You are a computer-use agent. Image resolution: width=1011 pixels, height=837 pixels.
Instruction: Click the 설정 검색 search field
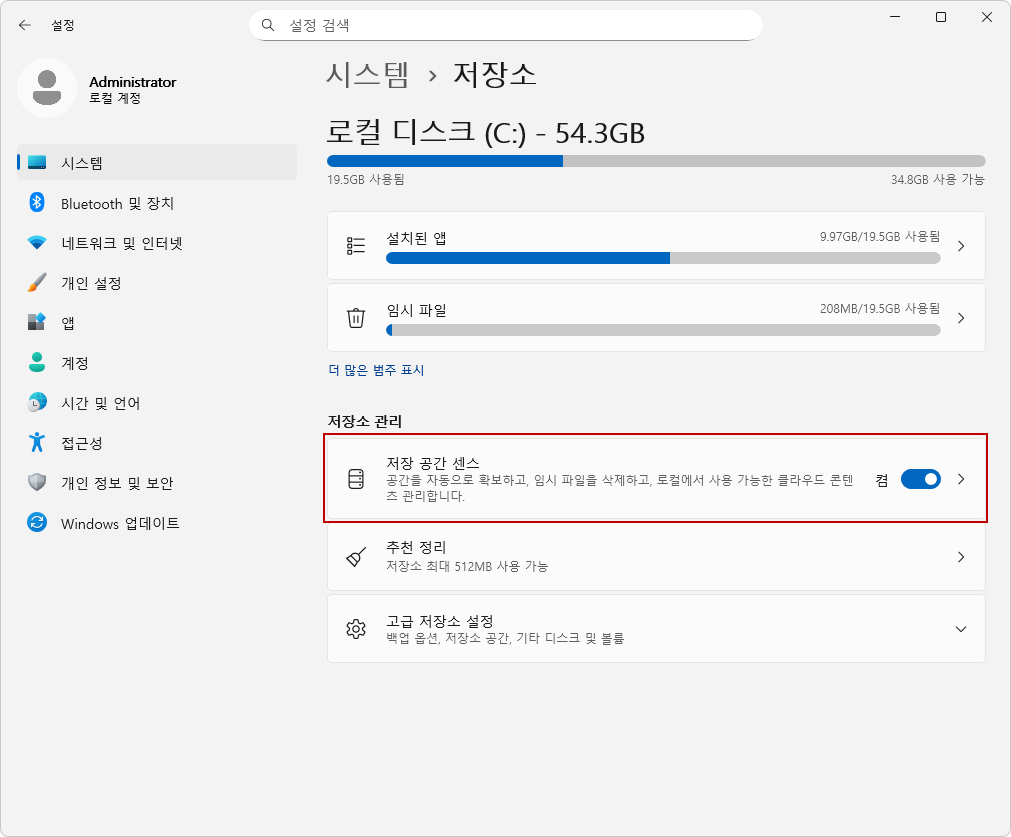point(506,25)
